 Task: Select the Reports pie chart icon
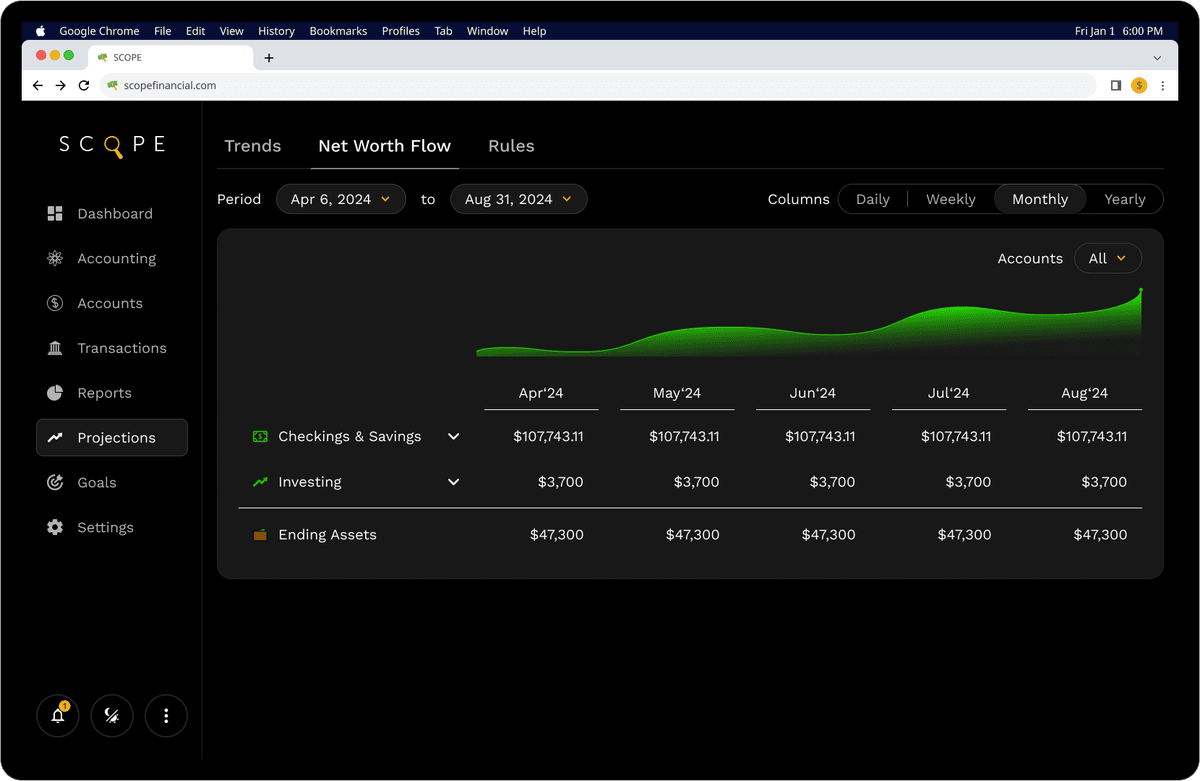pos(56,392)
